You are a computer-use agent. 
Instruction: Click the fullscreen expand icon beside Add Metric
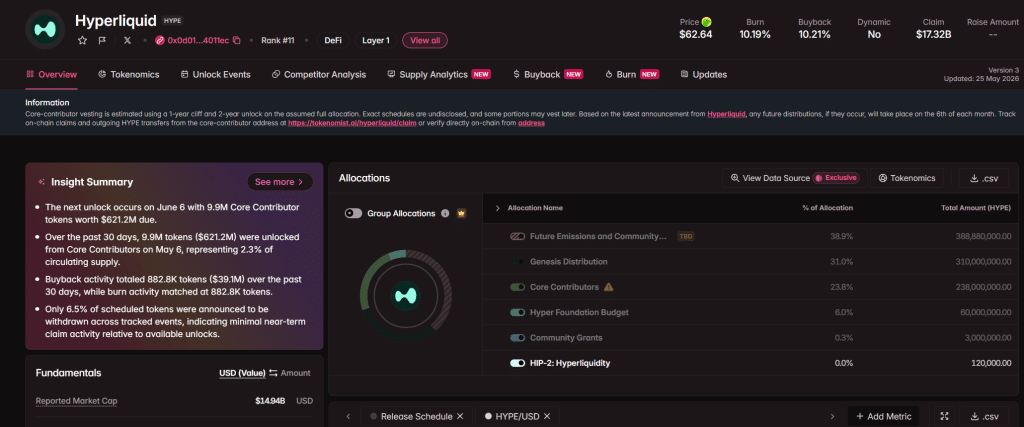943,417
